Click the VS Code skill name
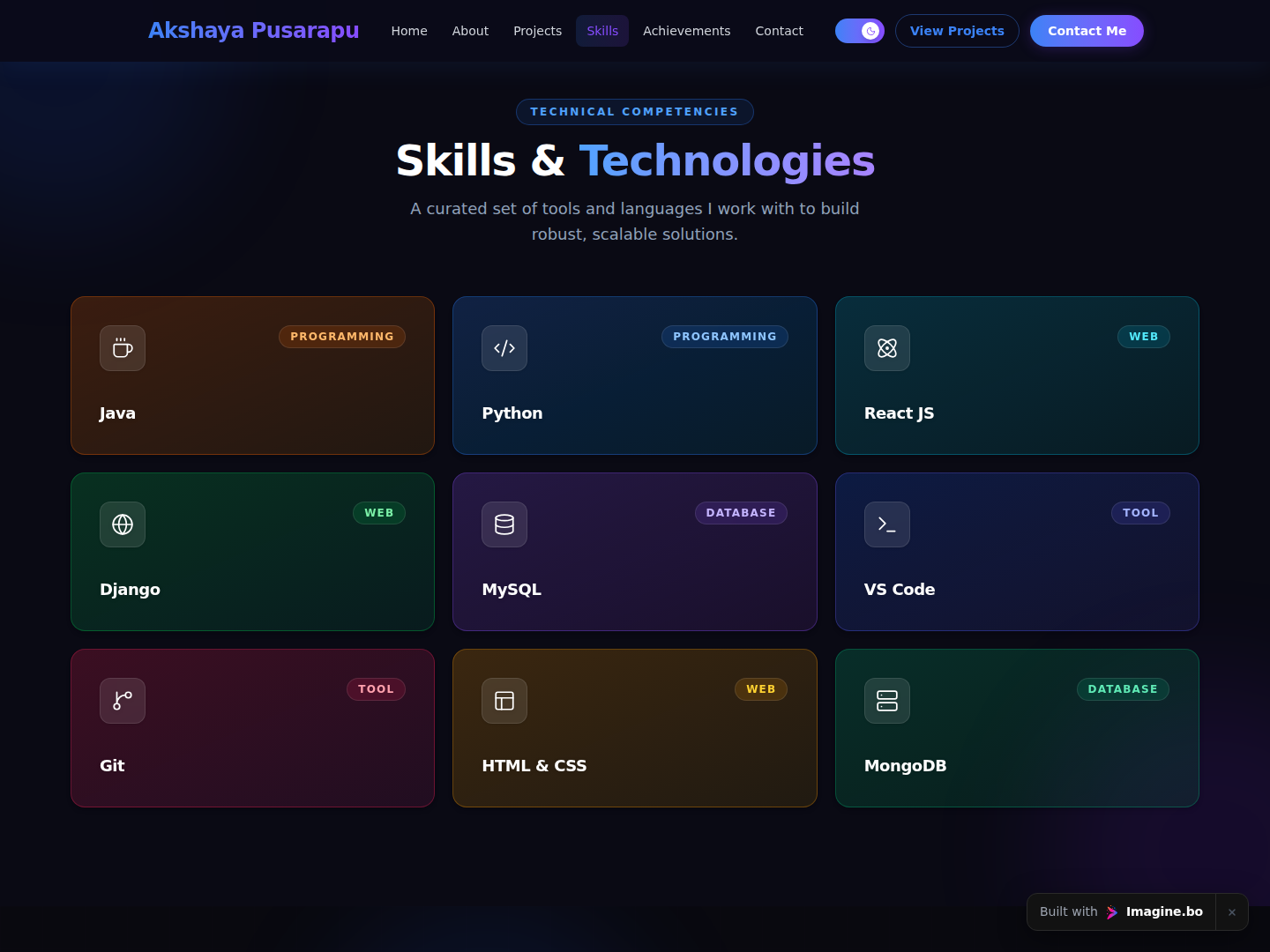 [900, 590]
